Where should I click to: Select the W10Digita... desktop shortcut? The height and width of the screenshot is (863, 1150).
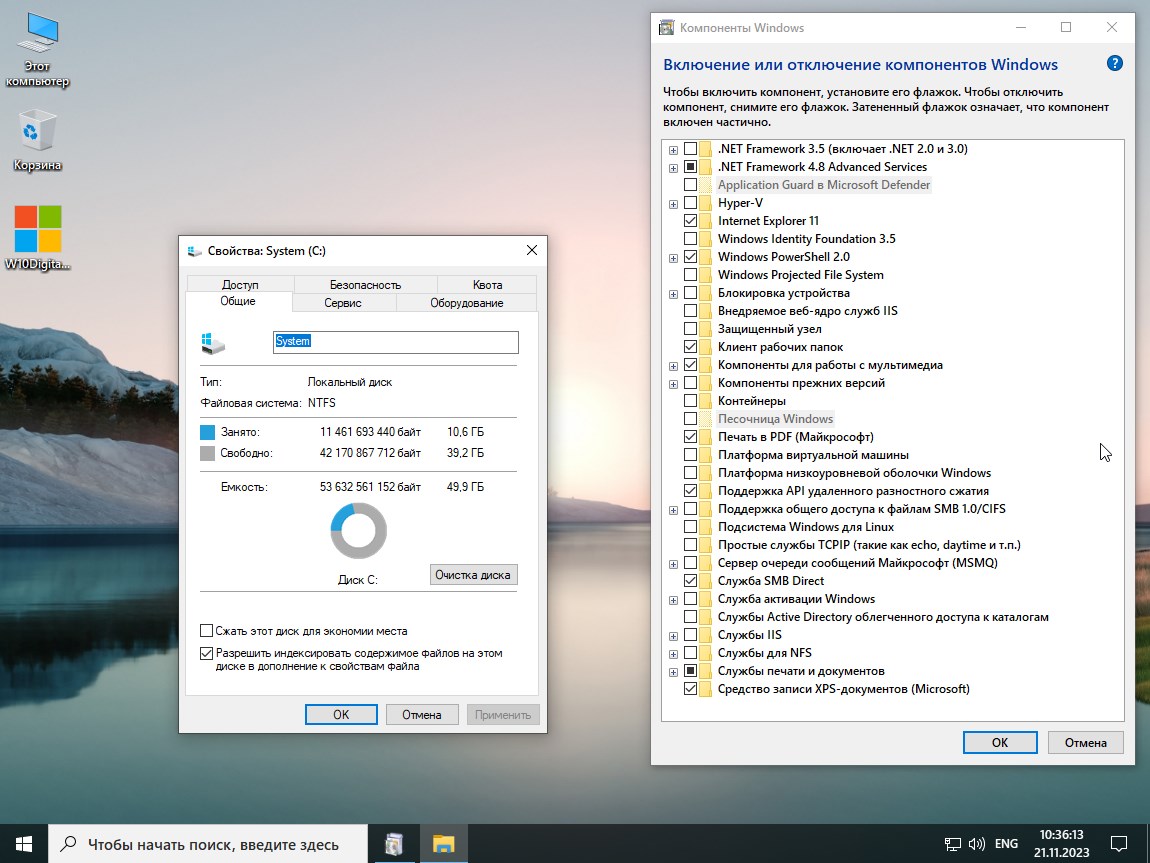coord(38,238)
